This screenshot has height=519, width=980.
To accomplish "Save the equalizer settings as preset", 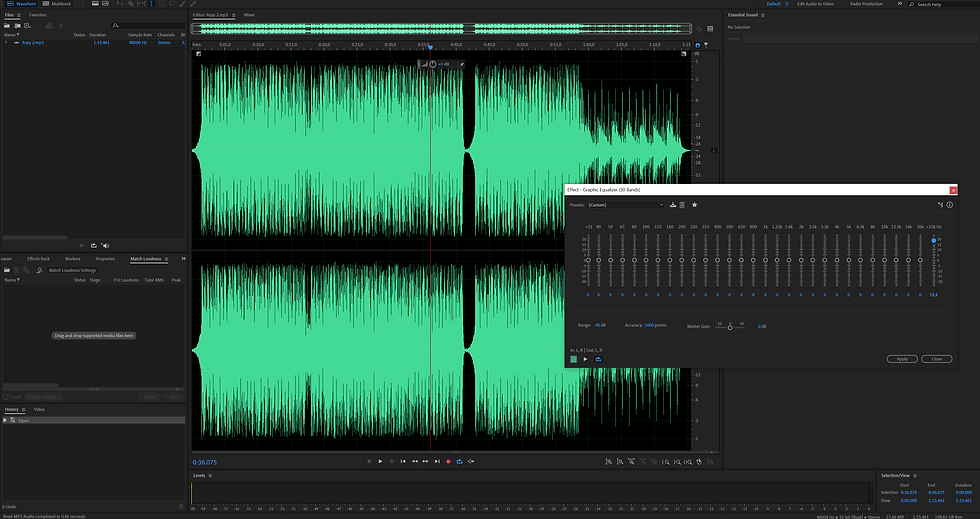I will [x=673, y=205].
